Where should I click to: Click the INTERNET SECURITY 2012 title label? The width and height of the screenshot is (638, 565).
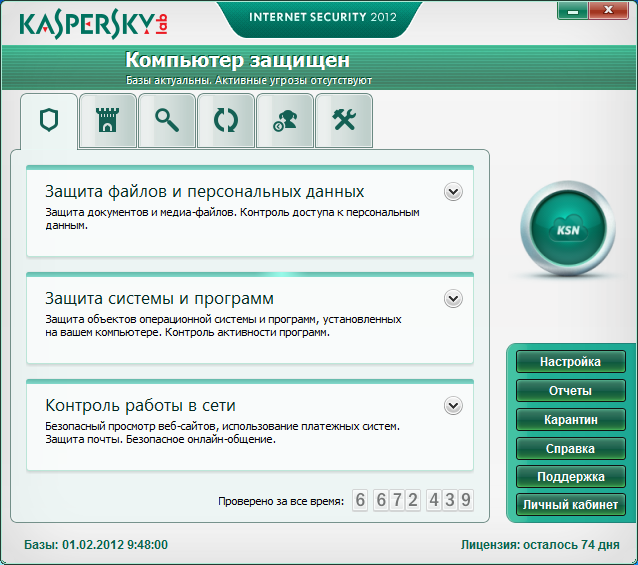(x=323, y=17)
